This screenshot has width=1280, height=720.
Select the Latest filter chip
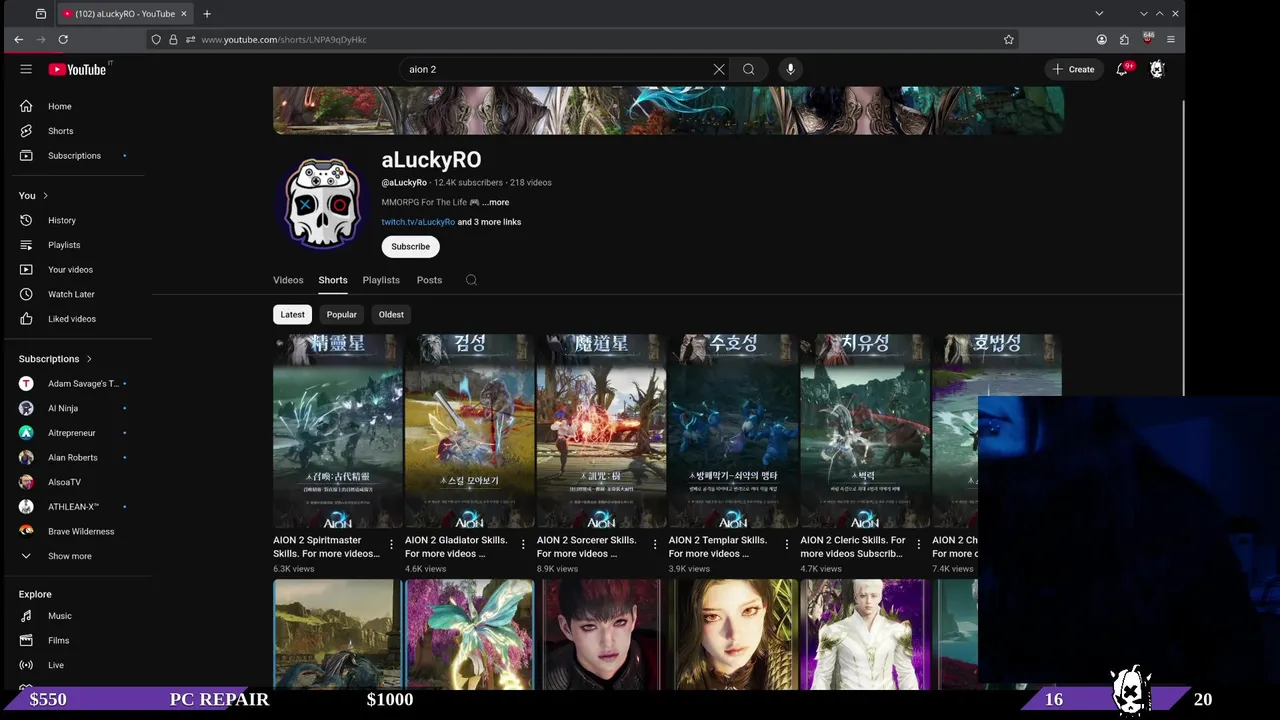[x=292, y=314]
